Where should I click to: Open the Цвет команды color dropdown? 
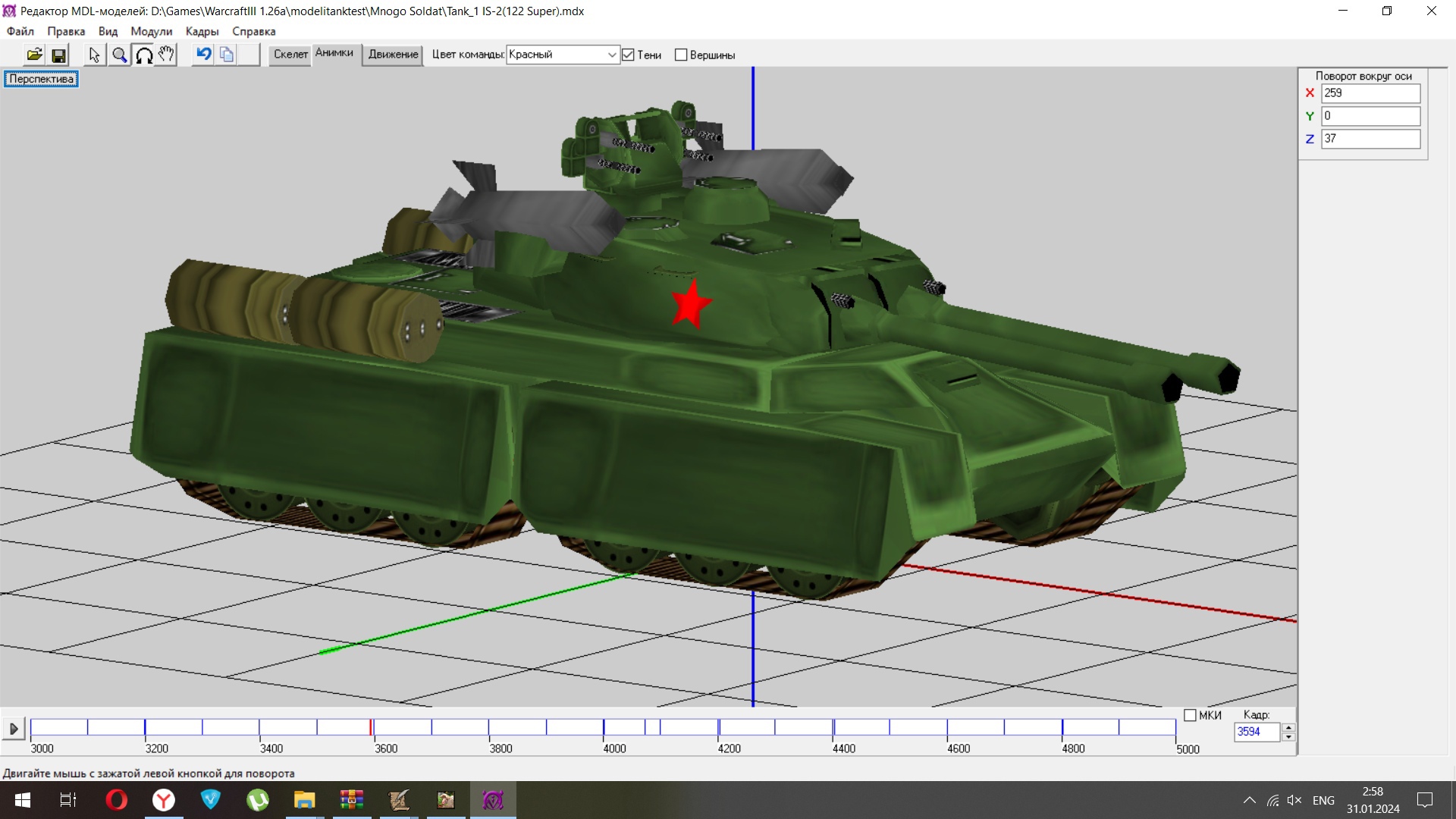coord(611,55)
